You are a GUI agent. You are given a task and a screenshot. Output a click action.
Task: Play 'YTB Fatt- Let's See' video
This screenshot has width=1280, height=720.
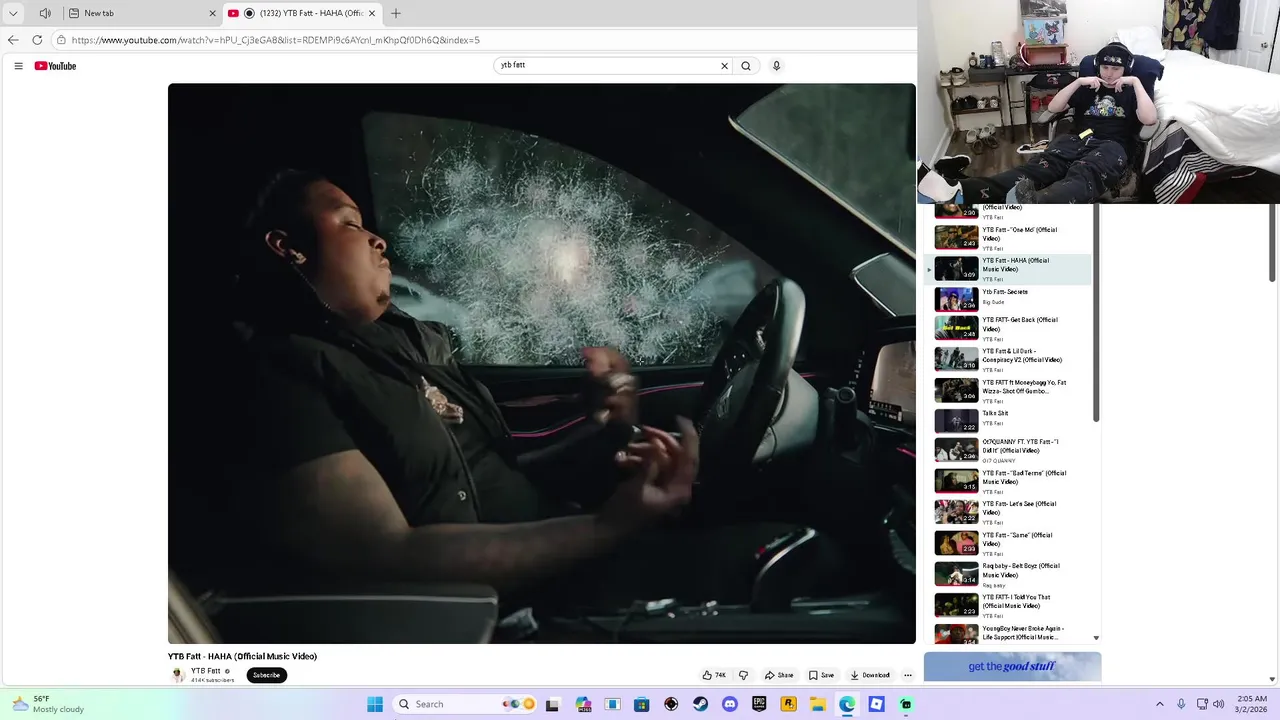tap(1010, 512)
